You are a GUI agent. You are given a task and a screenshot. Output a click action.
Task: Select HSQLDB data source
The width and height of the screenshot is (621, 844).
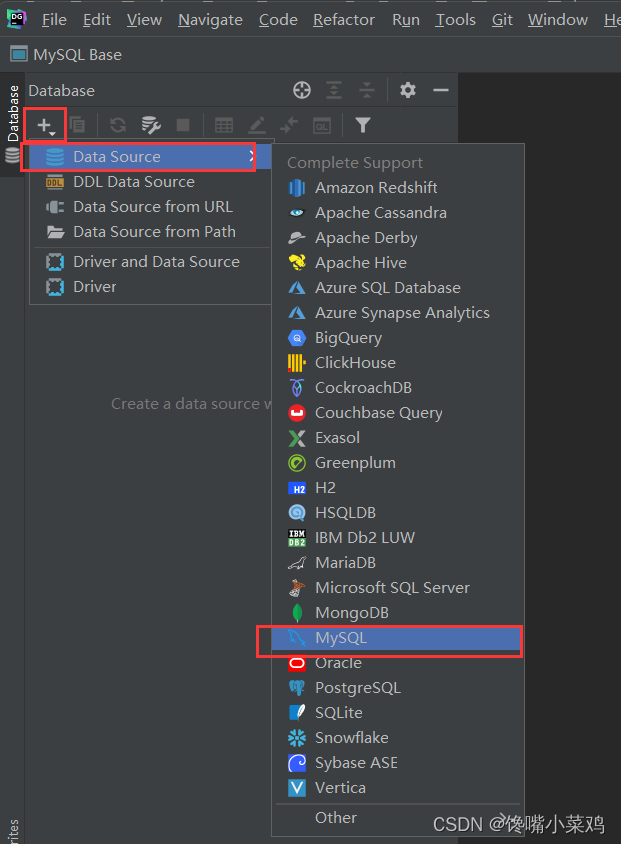click(398, 513)
